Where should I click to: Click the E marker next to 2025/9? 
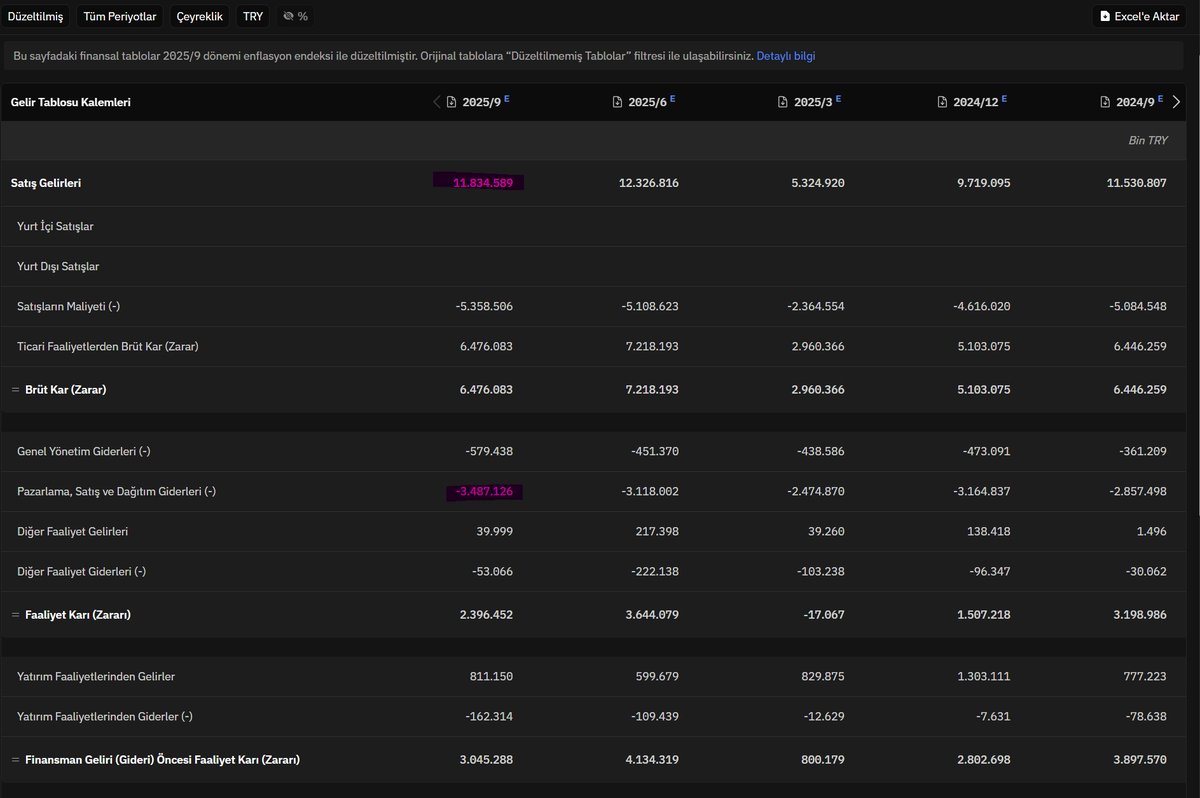coord(507,98)
